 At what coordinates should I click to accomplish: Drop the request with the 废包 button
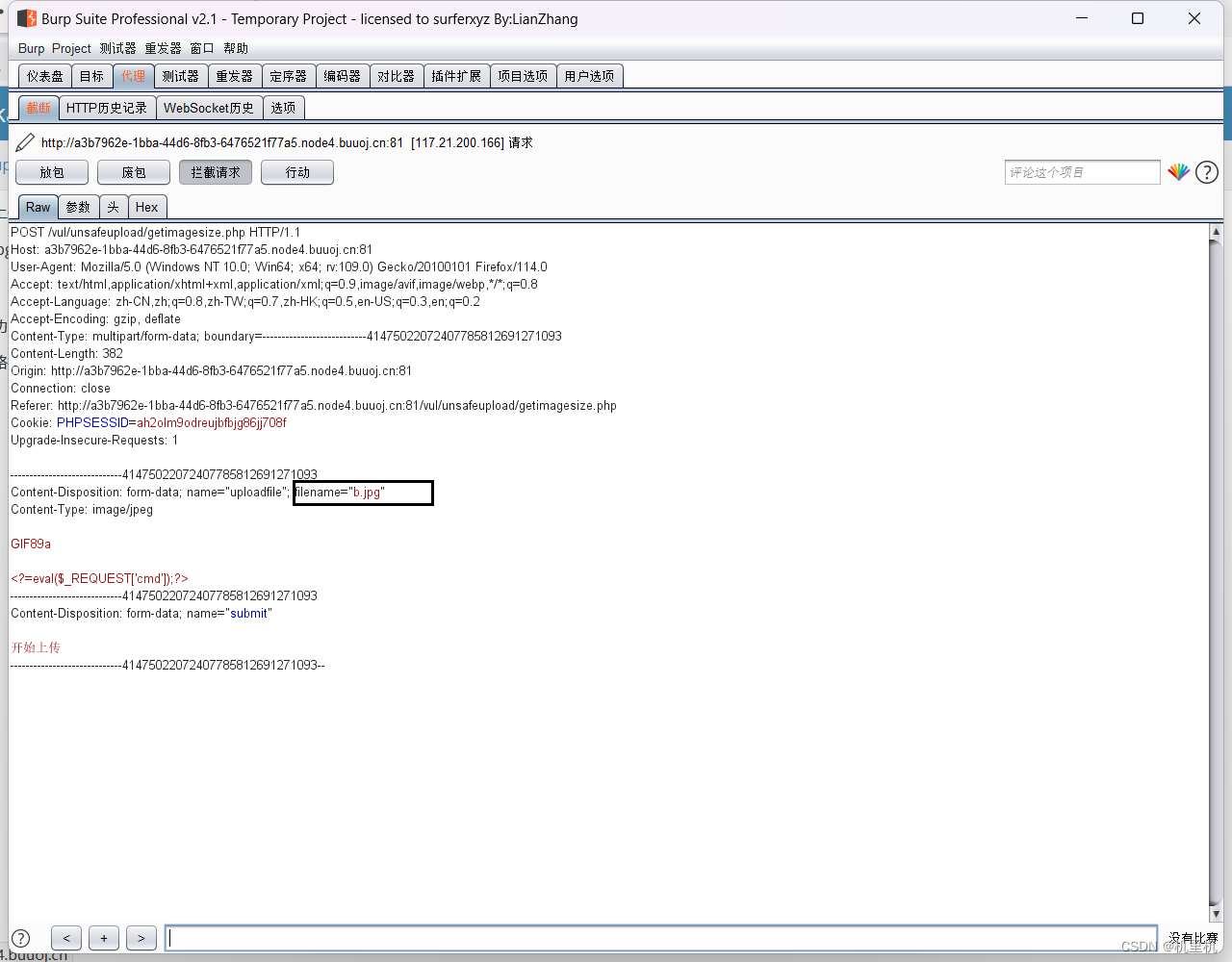point(134,172)
